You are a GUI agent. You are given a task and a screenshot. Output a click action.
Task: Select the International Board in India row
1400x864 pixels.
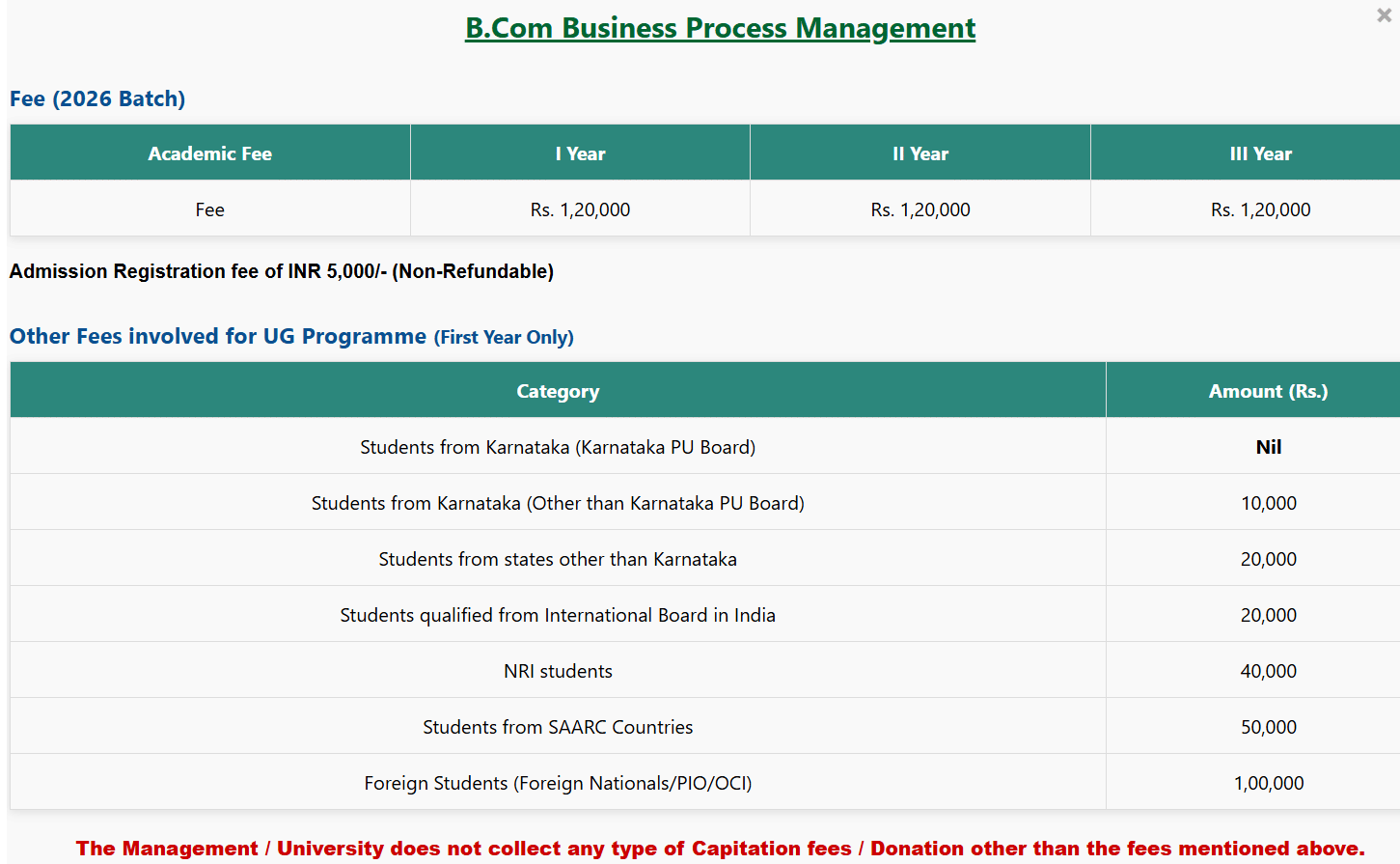pos(558,615)
